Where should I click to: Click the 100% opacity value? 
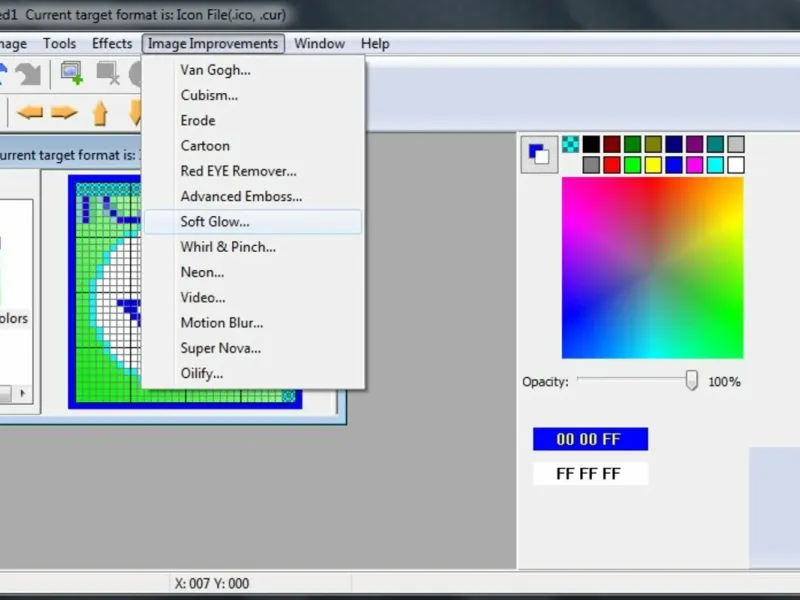[x=724, y=382]
